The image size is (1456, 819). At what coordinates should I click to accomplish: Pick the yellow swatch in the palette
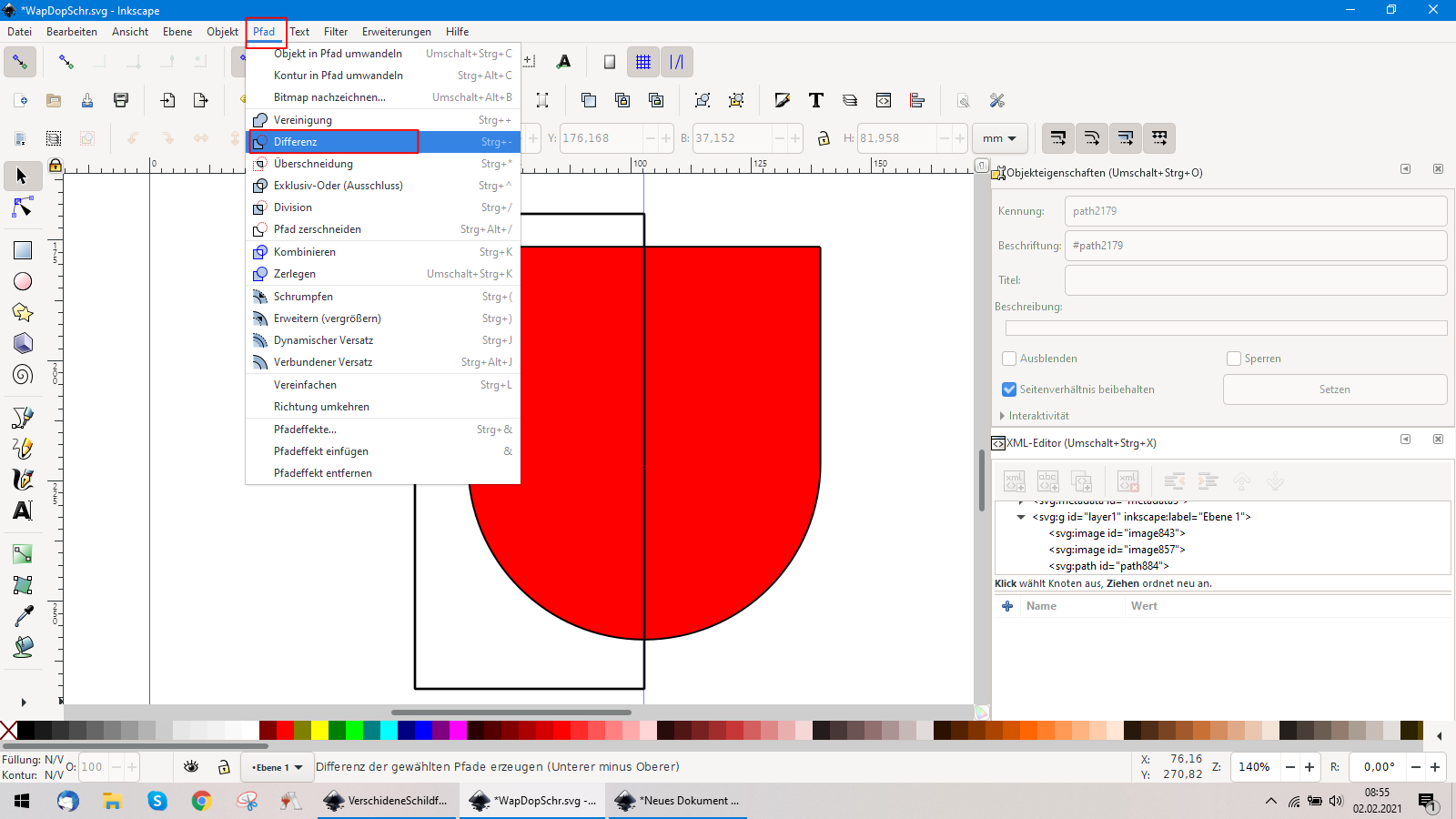pyautogui.click(x=319, y=730)
